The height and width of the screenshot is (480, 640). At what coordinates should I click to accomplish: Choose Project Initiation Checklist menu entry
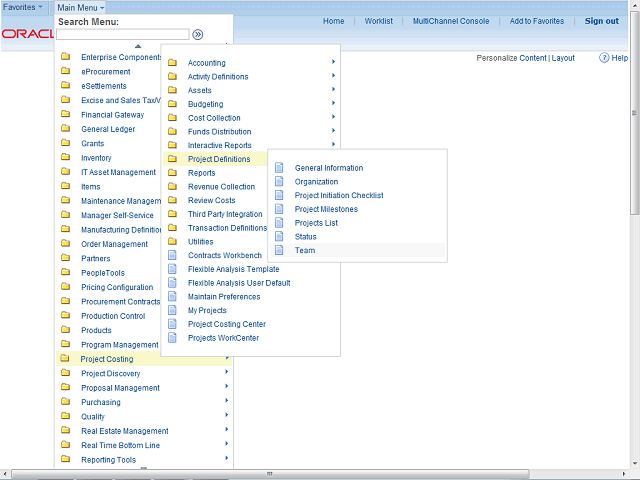pyautogui.click(x=339, y=196)
